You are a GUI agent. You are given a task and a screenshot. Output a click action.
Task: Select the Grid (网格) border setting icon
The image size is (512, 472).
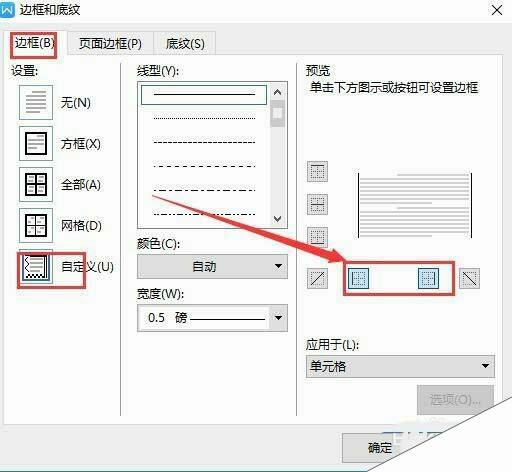click(36, 225)
